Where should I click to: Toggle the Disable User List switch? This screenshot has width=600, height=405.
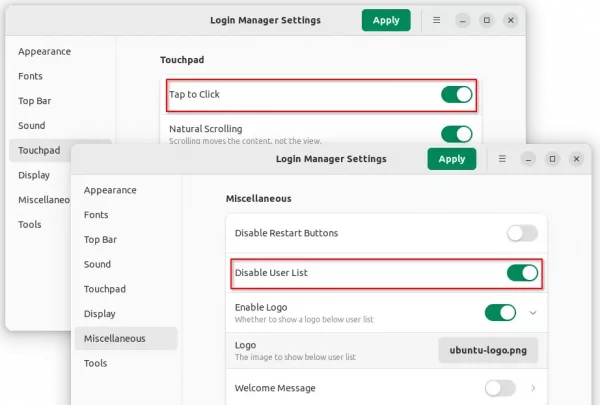(522, 273)
